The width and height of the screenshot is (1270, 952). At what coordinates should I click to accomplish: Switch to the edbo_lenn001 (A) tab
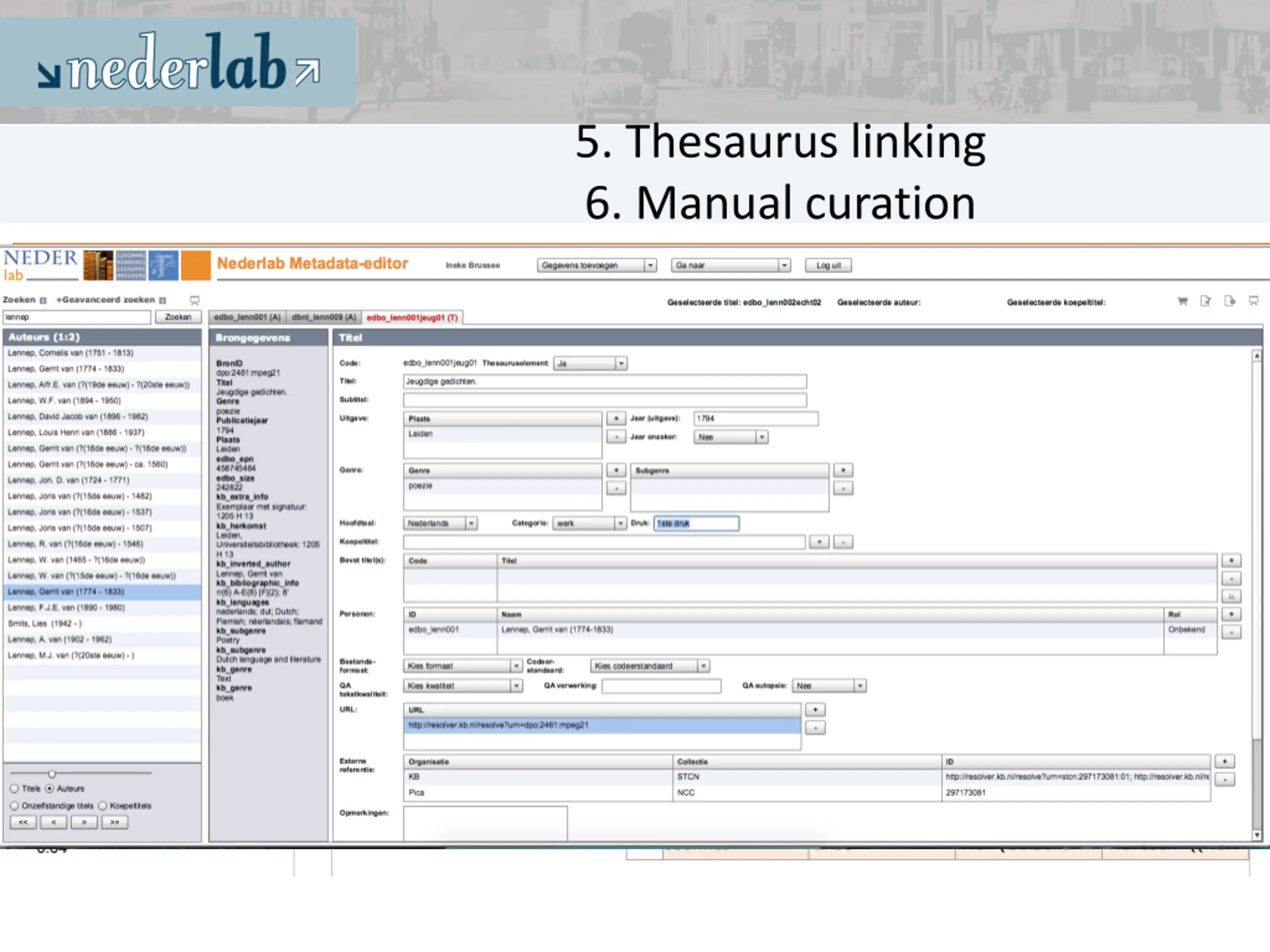[248, 317]
